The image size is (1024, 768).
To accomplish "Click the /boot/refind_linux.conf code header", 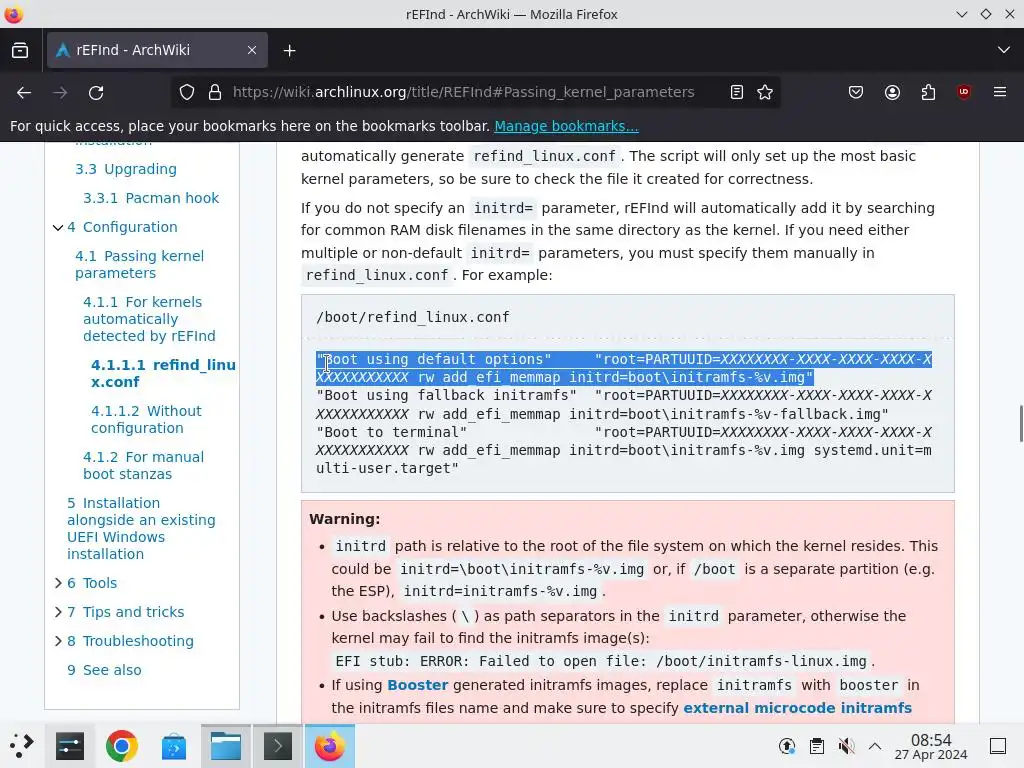I will [x=412, y=317].
